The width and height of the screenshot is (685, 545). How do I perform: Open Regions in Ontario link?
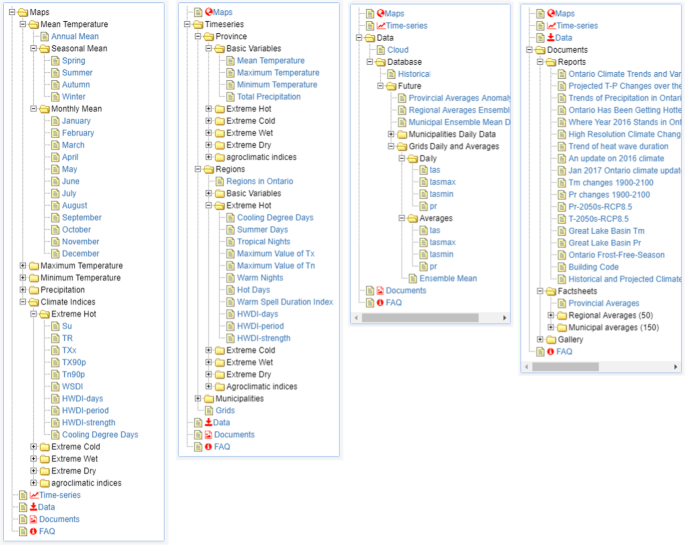[x=260, y=181]
